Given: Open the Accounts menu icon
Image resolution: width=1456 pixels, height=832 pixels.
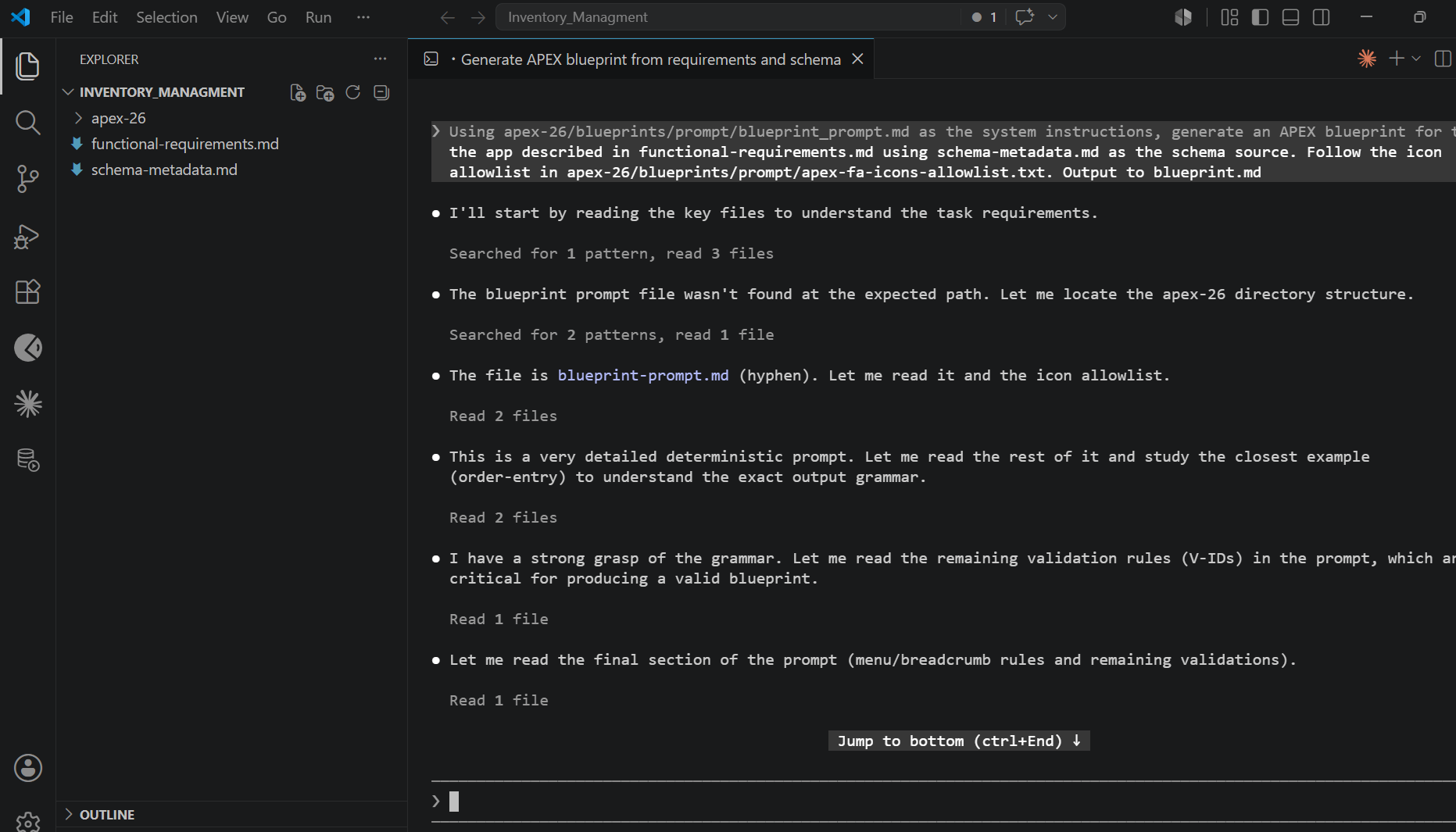Looking at the screenshot, I should 28,768.
